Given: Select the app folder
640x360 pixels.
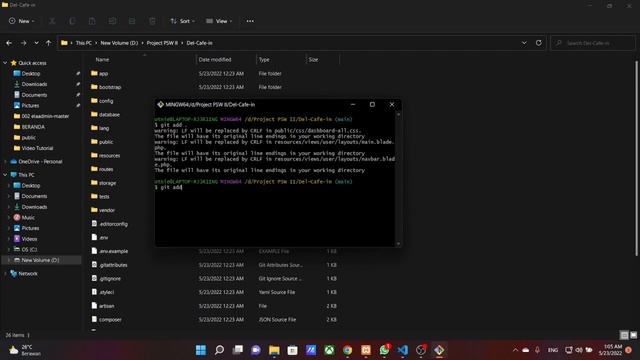Looking at the screenshot, I should point(103,73).
